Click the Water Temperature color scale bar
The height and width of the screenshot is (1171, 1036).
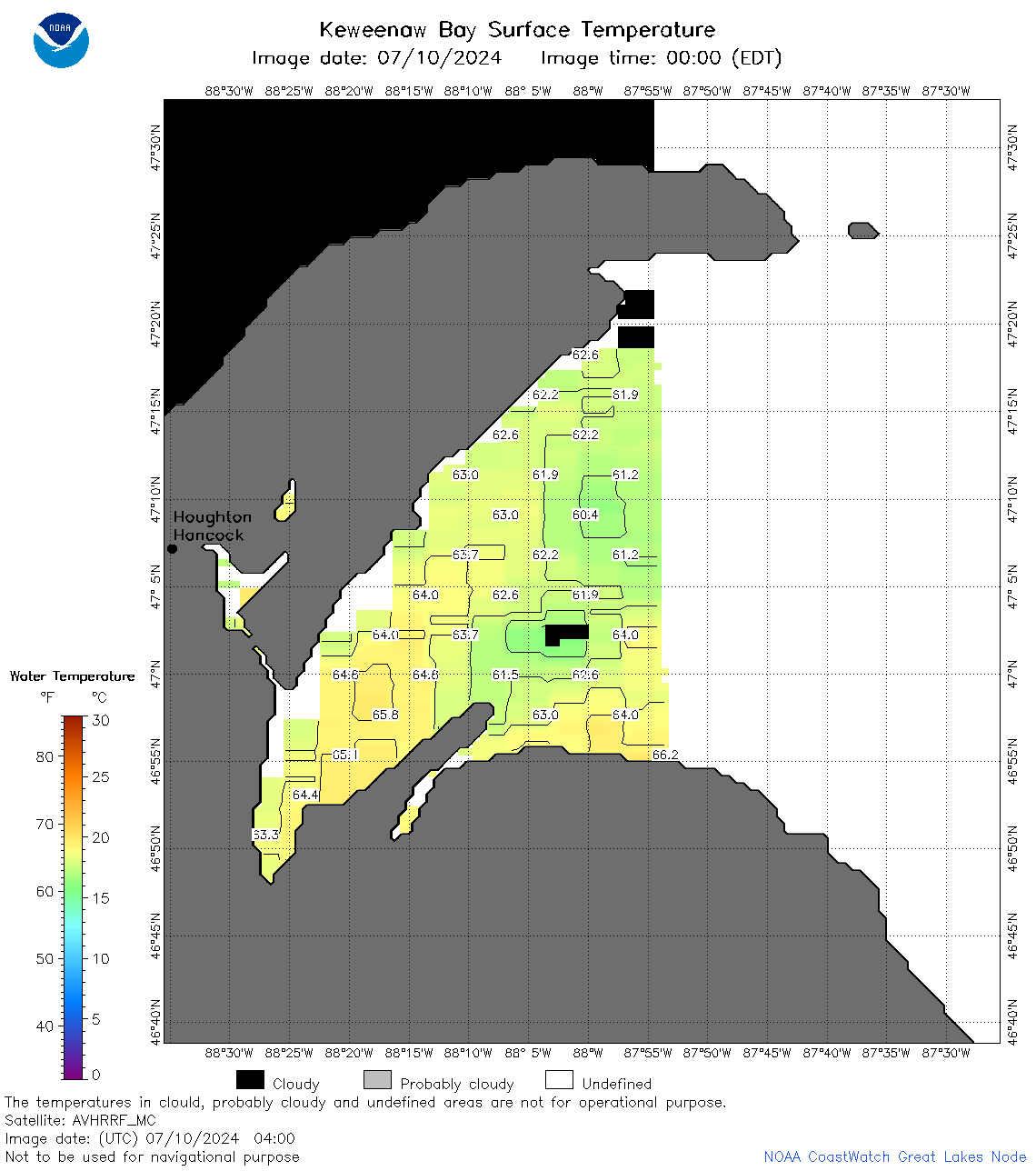[74, 897]
